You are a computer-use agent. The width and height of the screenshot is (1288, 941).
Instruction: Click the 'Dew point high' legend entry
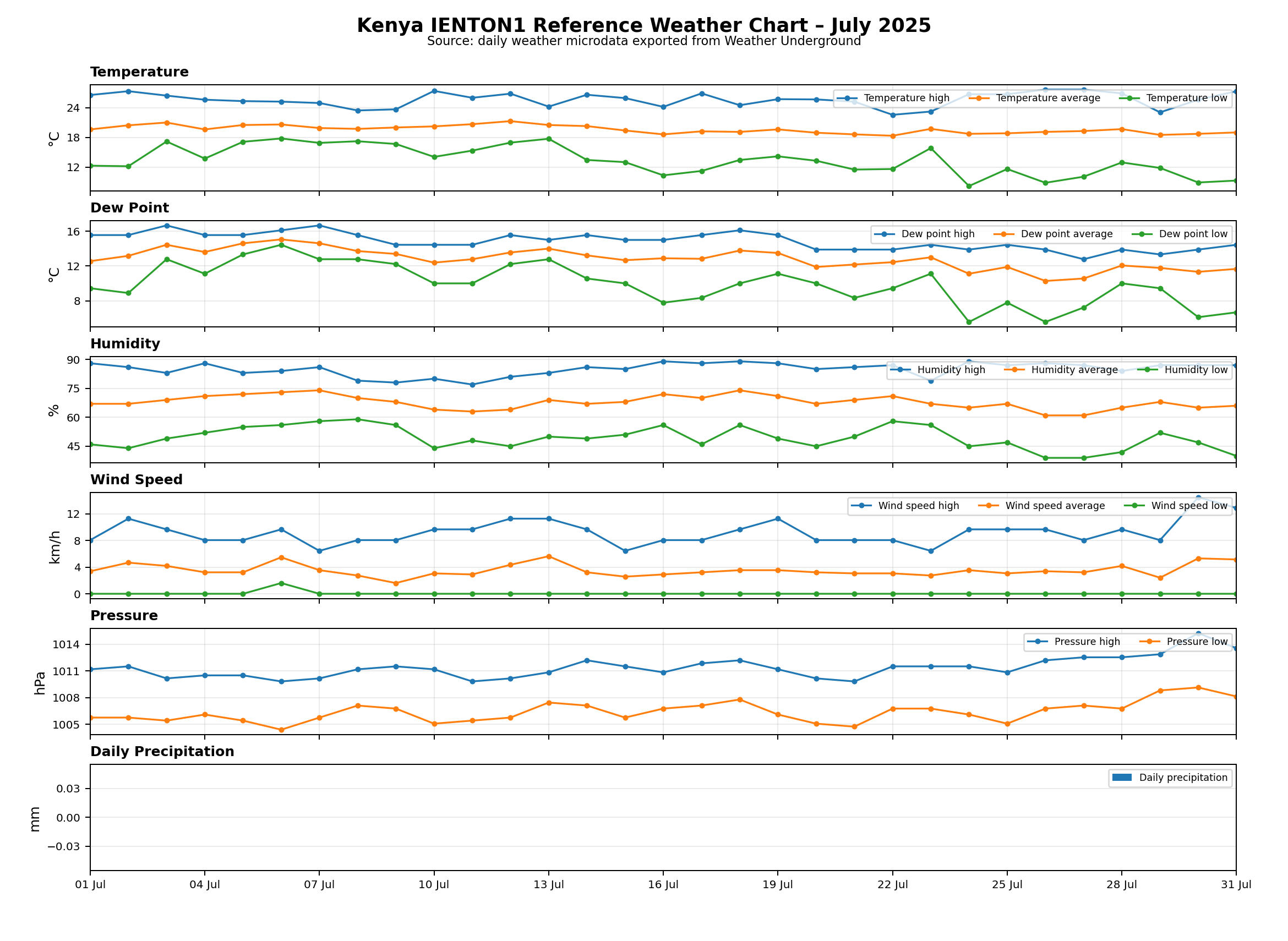924,234
